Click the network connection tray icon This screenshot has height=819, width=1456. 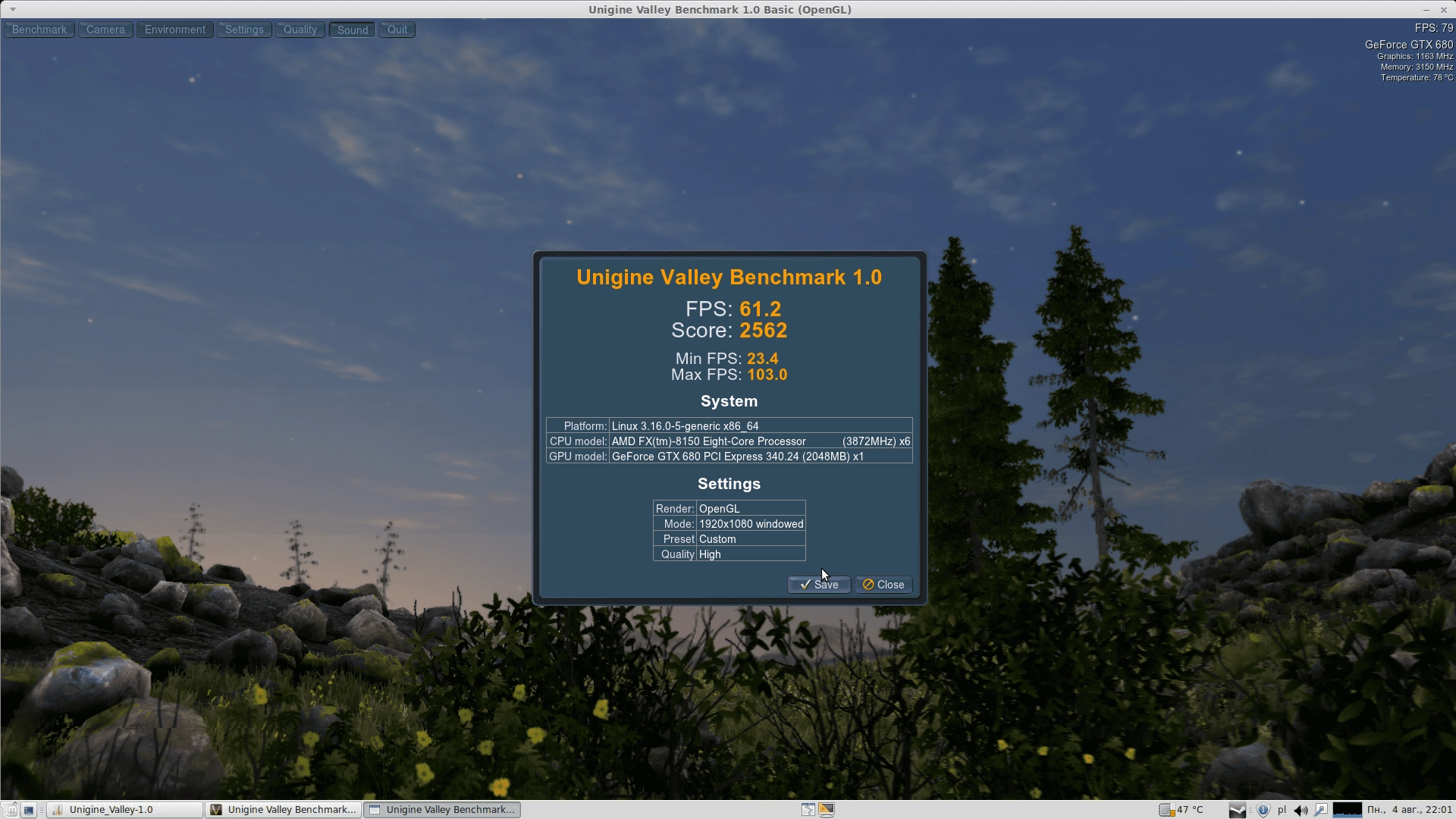(x=1321, y=809)
